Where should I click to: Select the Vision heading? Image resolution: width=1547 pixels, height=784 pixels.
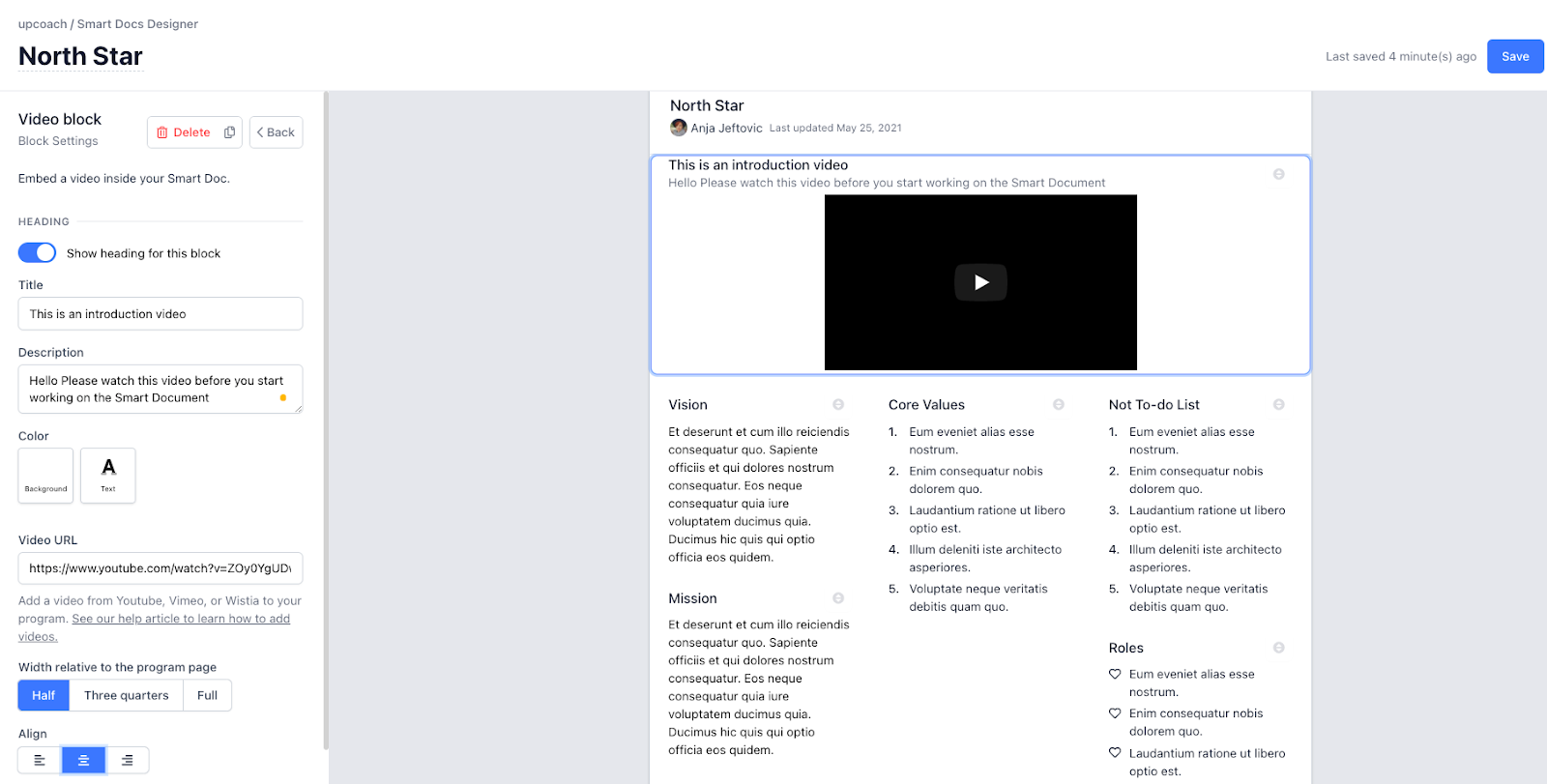tap(687, 405)
